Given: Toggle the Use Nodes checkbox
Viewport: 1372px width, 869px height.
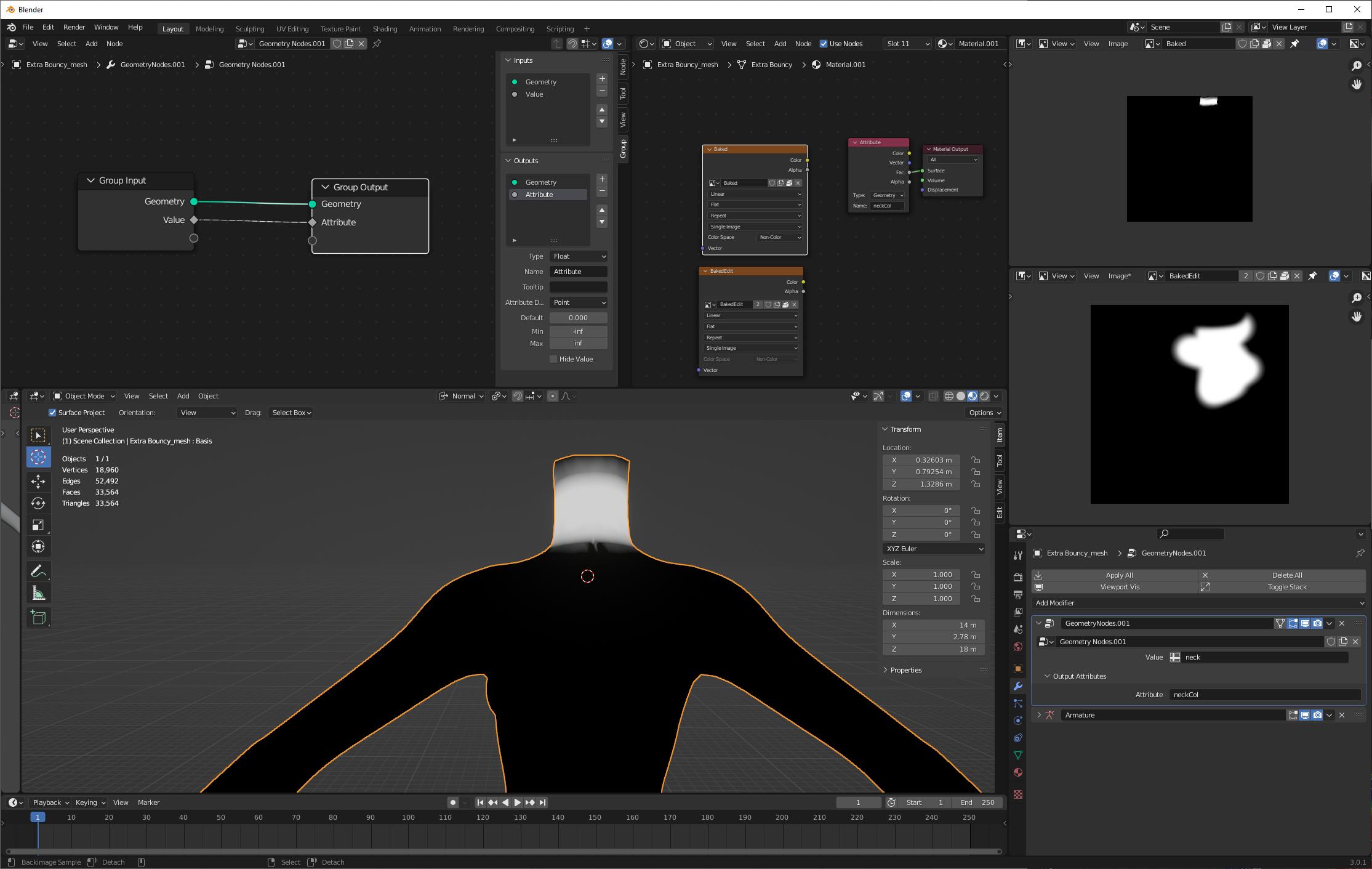Looking at the screenshot, I should tap(824, 44).
